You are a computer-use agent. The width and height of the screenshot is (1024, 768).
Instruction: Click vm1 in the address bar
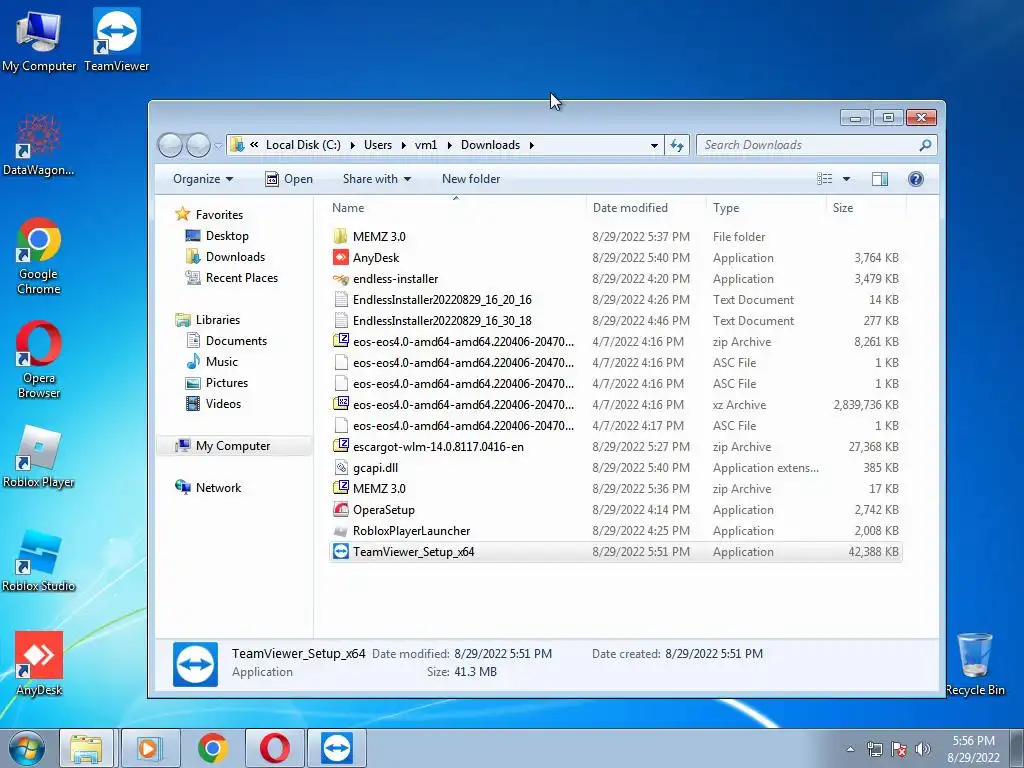(x=426, y=145)
